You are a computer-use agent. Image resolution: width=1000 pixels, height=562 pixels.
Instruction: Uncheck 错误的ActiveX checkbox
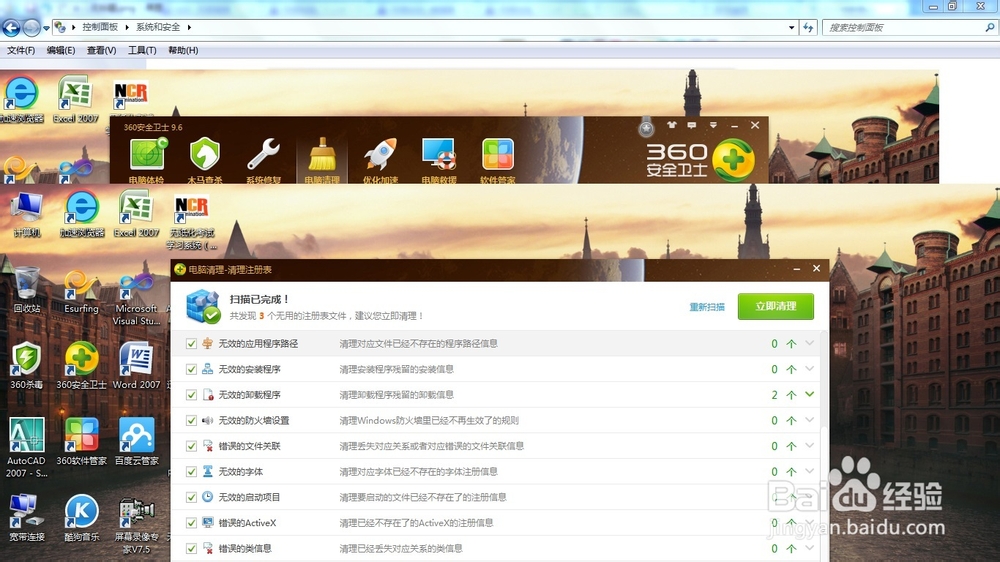(x=191, y=522)
